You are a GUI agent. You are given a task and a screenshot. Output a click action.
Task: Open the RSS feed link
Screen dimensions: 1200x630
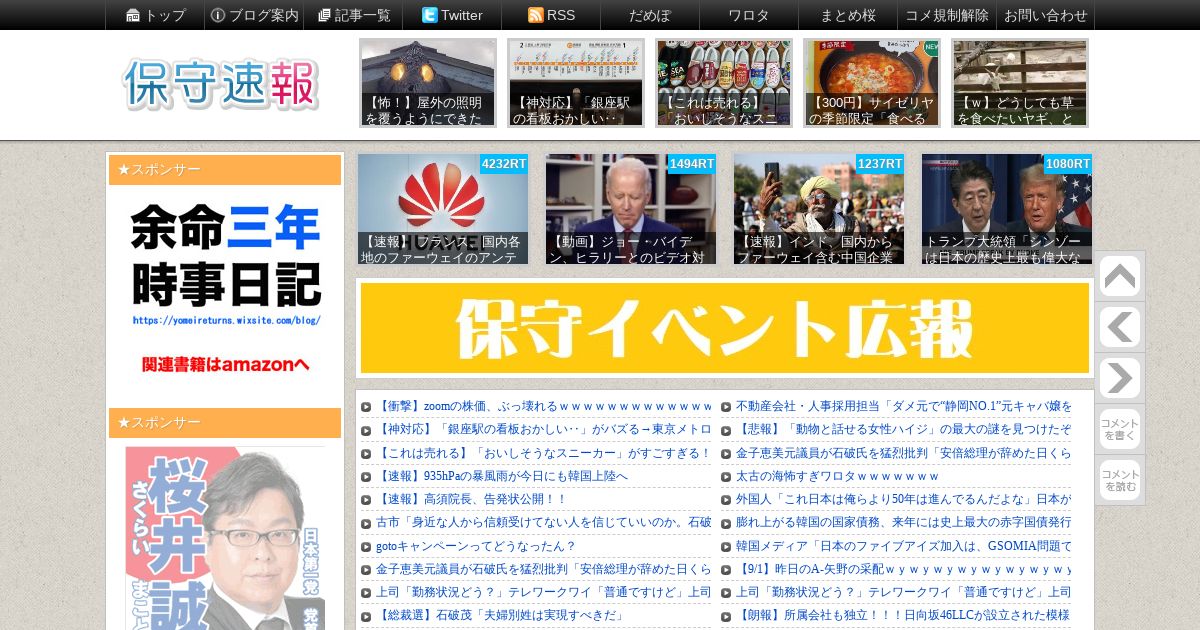tap(551, 15)
